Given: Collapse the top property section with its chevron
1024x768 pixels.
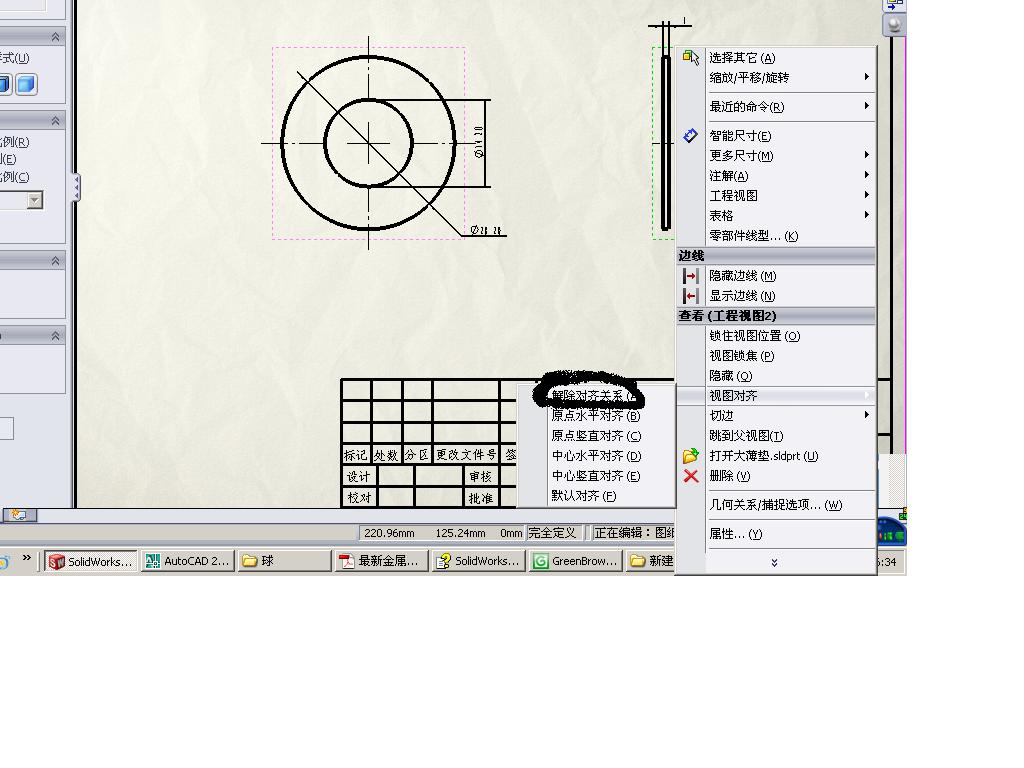Looking at the screenshot, I should (x=56, y=37).
